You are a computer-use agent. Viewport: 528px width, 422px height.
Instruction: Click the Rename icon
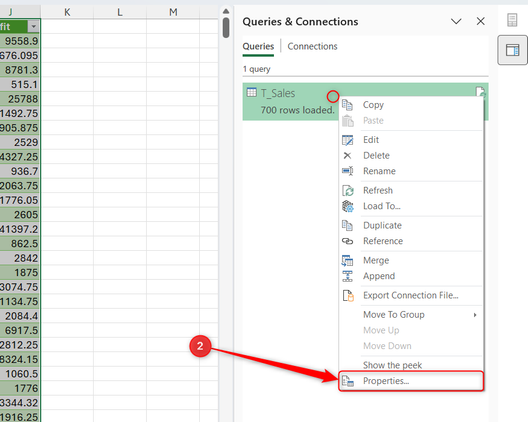click(348, 171)
